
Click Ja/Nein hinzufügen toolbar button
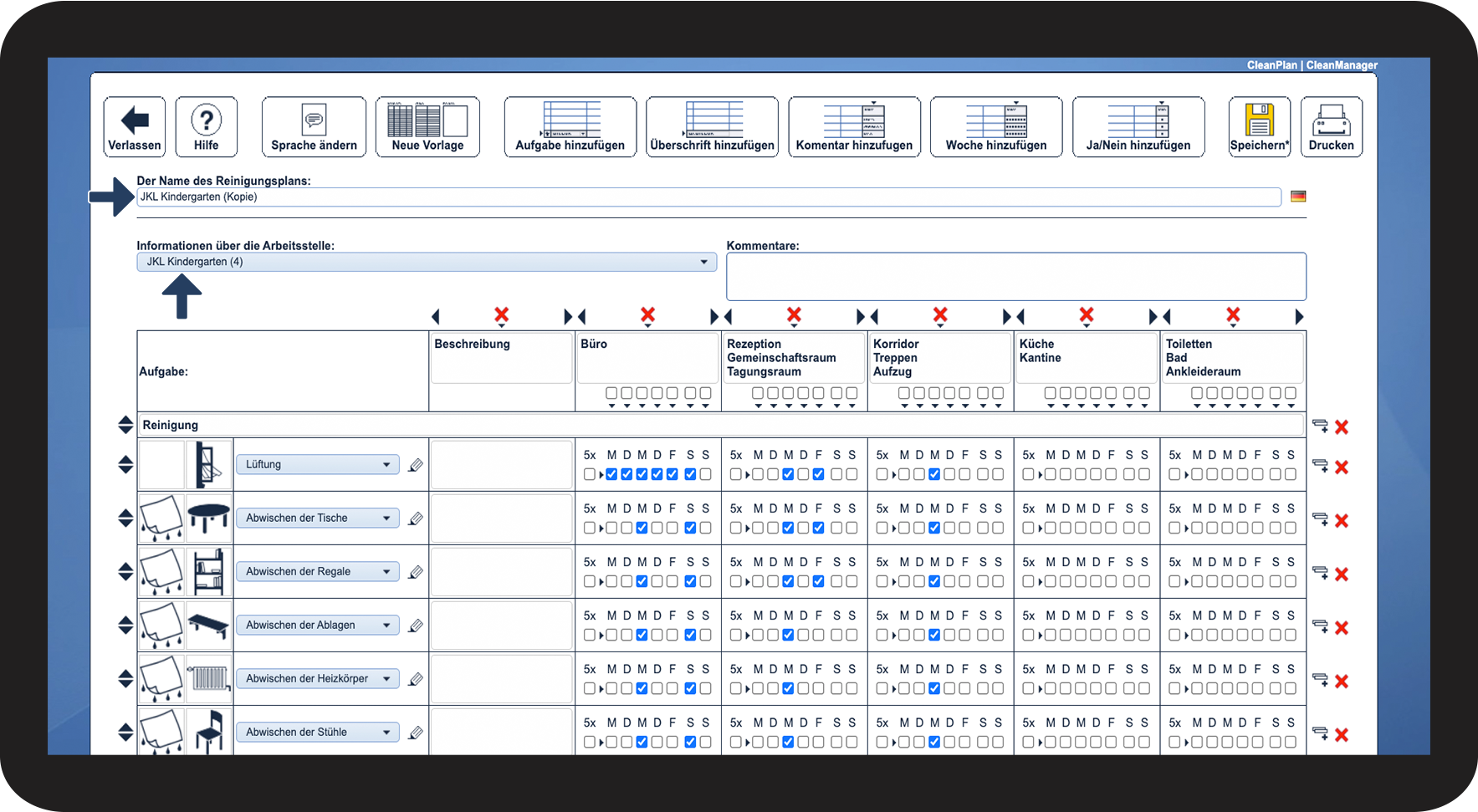point(1138,126)
